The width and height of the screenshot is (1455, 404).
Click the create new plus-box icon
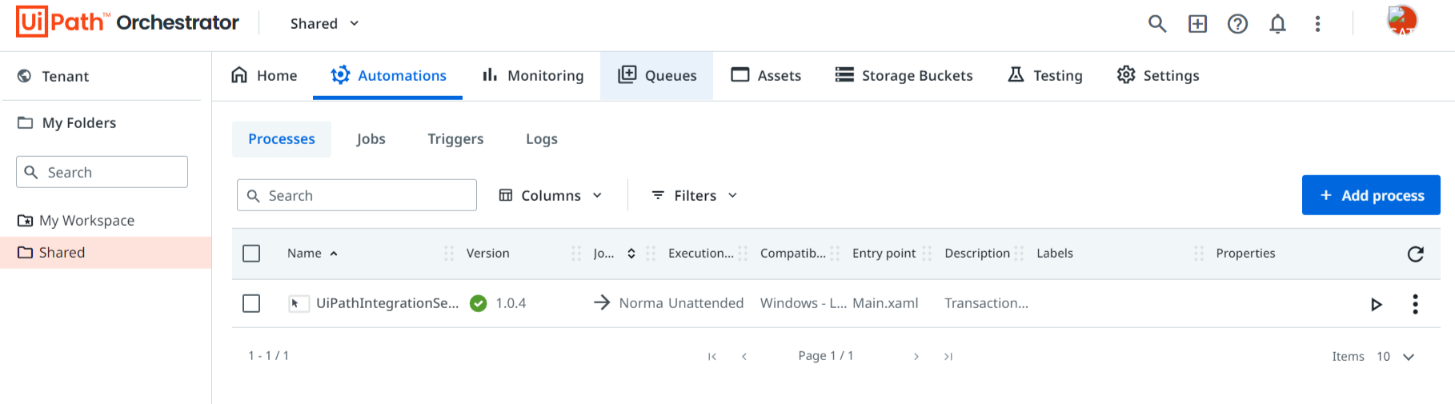point(1197,24)
